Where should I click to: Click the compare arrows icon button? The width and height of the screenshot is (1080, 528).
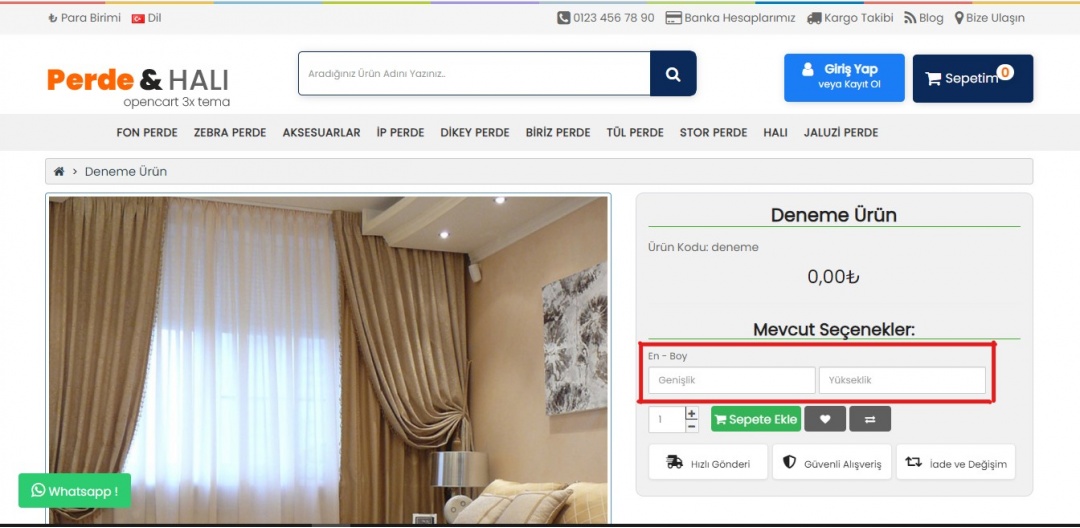click(x=870, y=419)
